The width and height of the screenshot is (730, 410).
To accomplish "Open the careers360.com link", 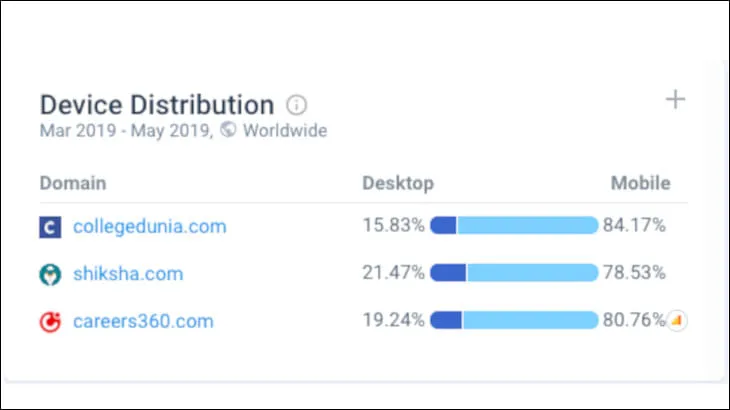I will point(143,321).
